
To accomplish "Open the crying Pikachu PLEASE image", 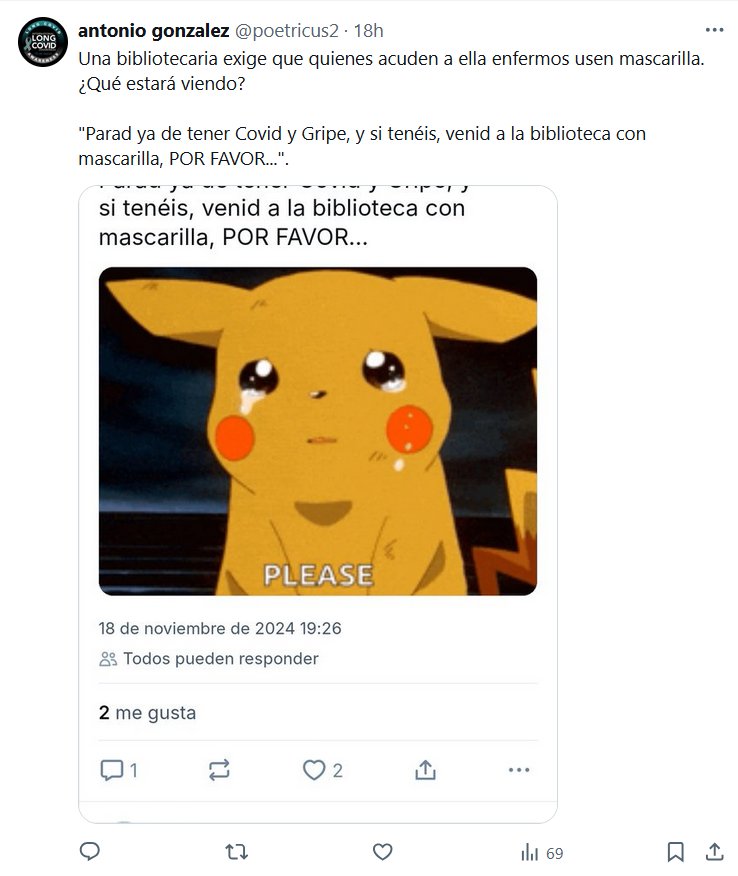I will 318,431.
